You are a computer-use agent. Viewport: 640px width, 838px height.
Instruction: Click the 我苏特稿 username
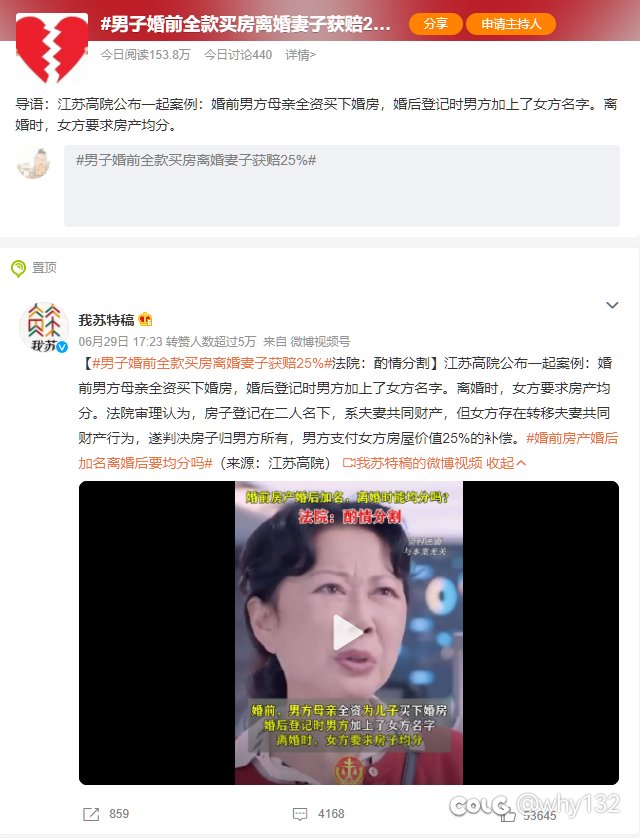coord(106,320)
